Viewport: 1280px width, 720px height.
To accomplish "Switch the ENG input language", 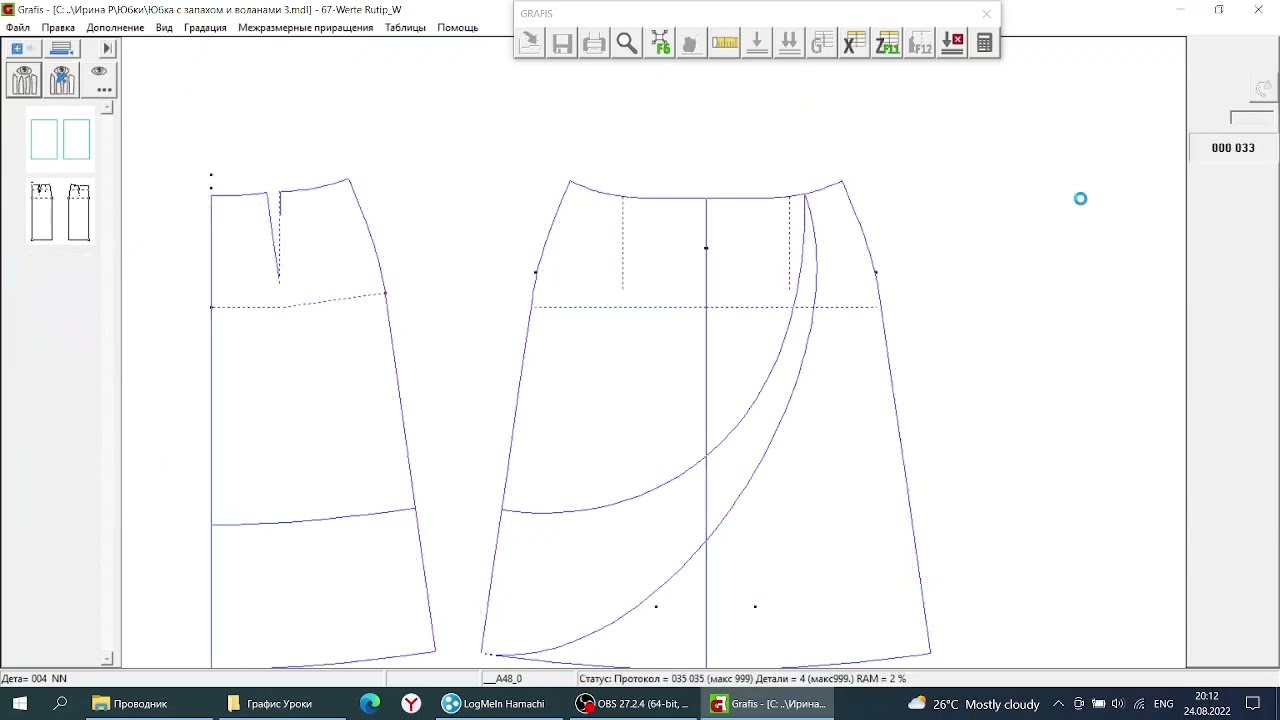I will 1164,704.
